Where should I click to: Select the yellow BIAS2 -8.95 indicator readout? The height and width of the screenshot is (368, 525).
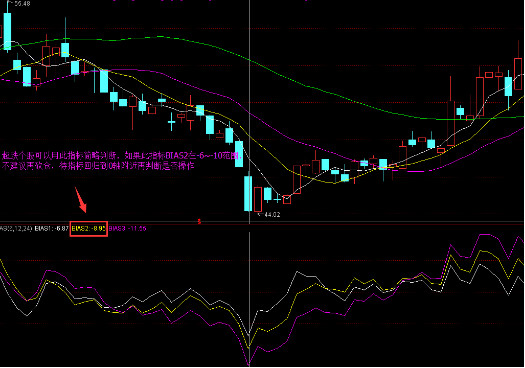click(89, 229)
